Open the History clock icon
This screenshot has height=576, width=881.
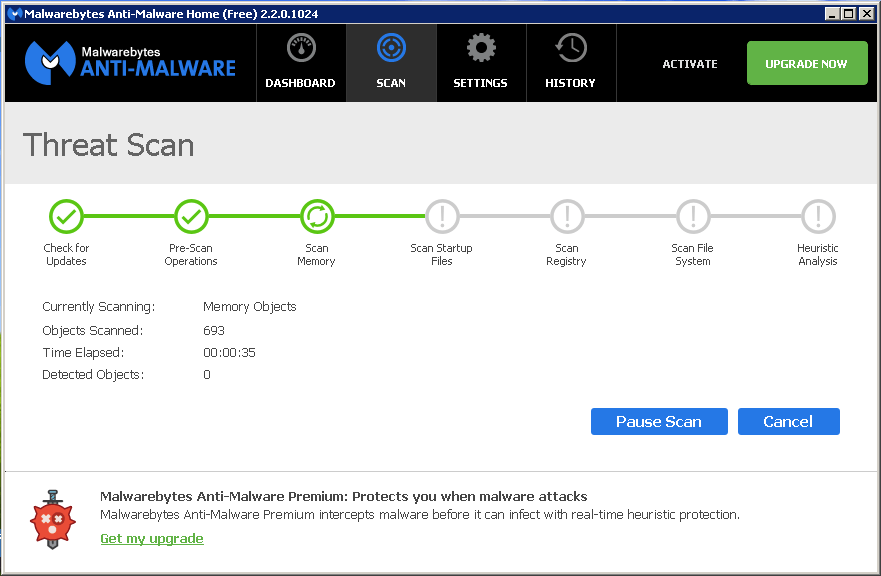pyautogui.click(x=571, y=48)
